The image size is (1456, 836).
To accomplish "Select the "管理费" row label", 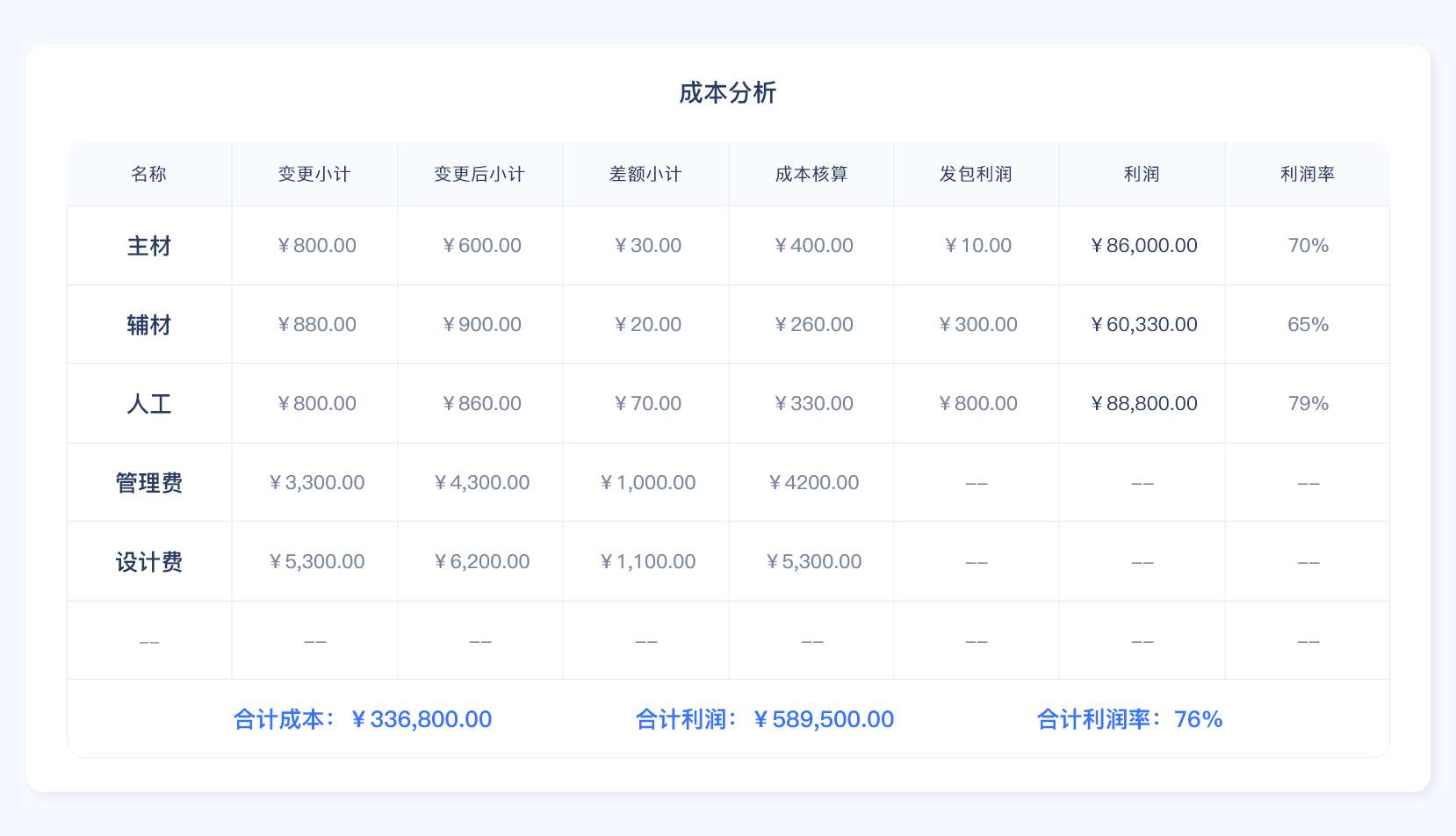I will point(149,483).
